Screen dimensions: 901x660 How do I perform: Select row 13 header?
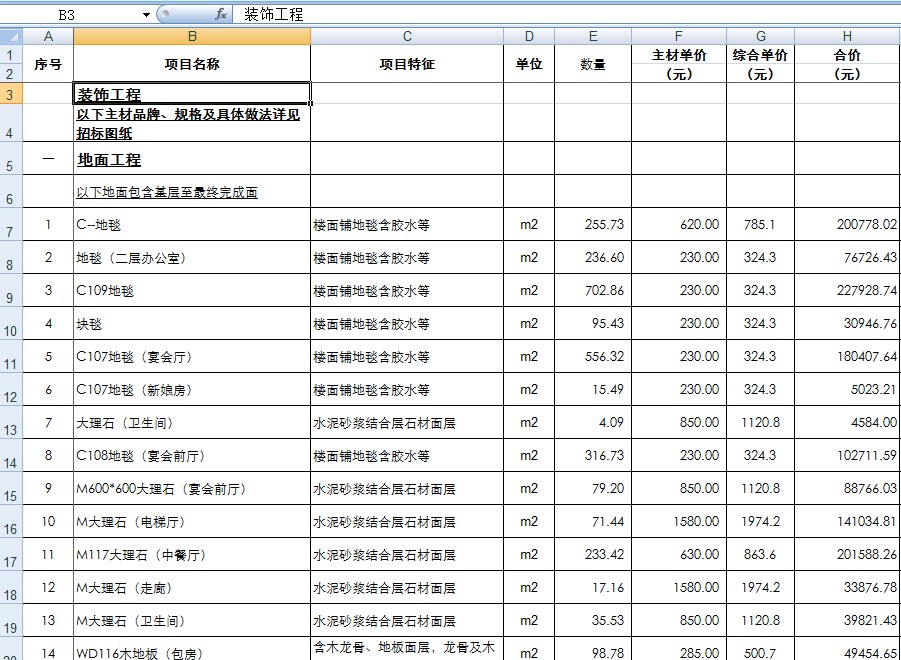pyautogui.click(x=11, y=423)
